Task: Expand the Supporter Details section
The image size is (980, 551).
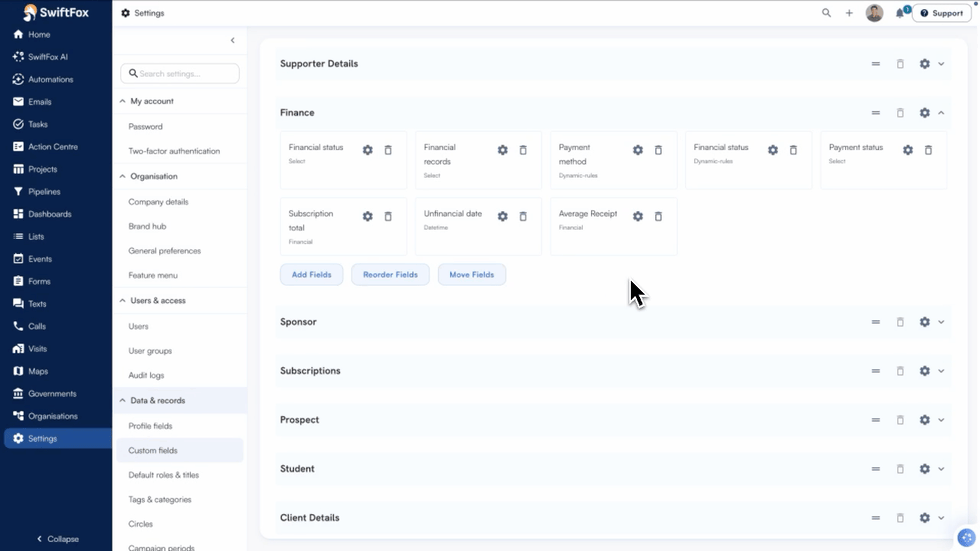Action: pyautogui.click(x=941, y=64)
